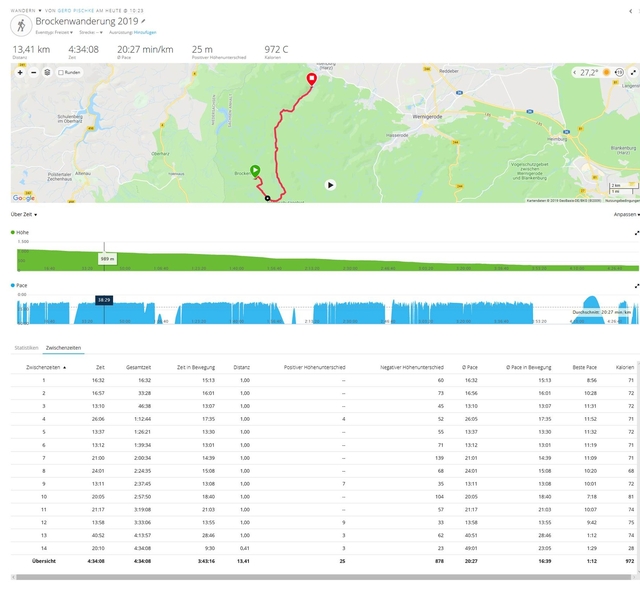Enable the Runden checkbox on the map
640x589 pixels.
tap(62, 72)
